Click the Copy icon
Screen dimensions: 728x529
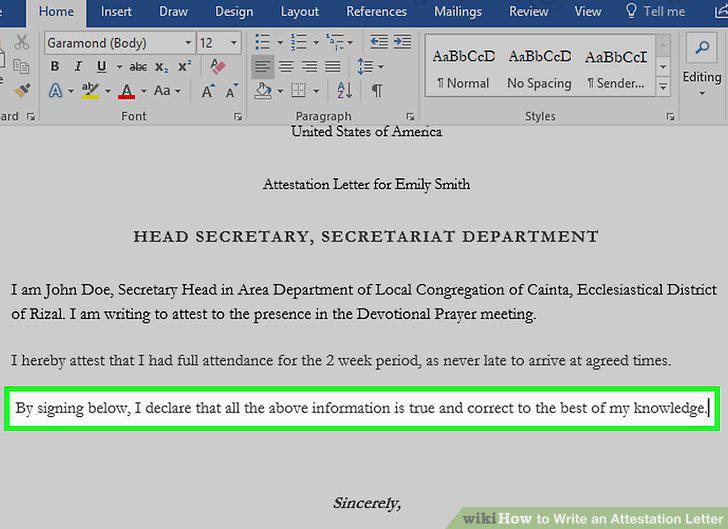click(21, 66)
